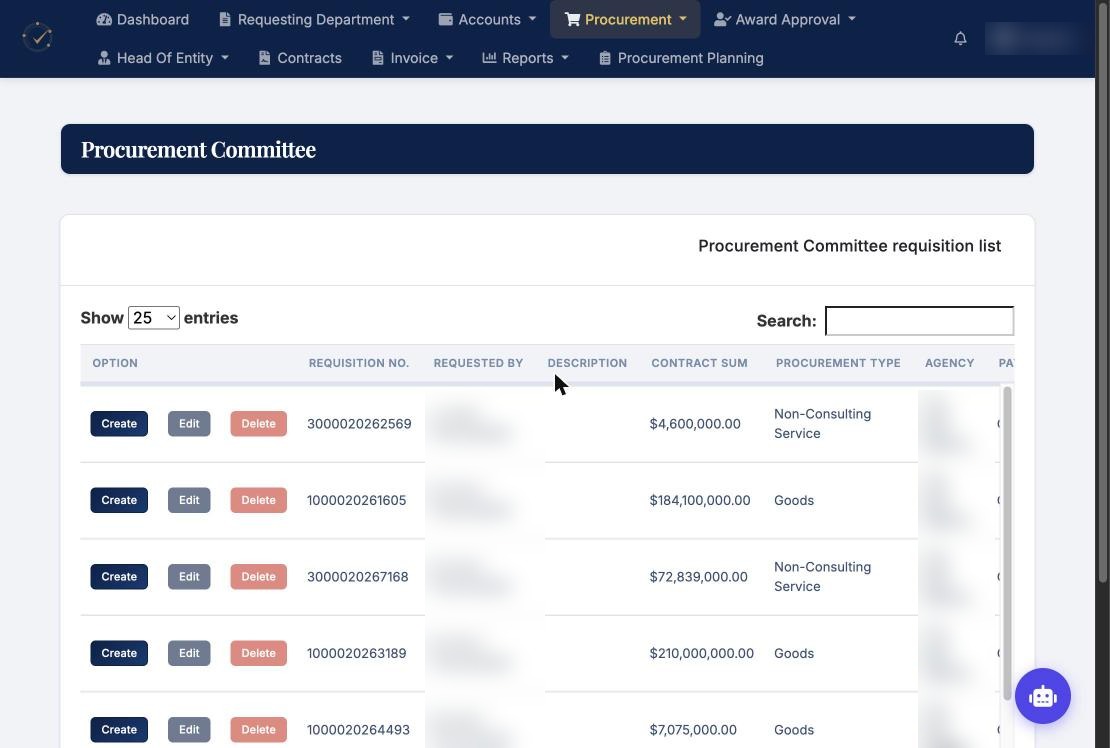The height and width of the screenshot is (748, 1110).
Task: Select contract sum $210,000,000.00
Action: [701, 653]
